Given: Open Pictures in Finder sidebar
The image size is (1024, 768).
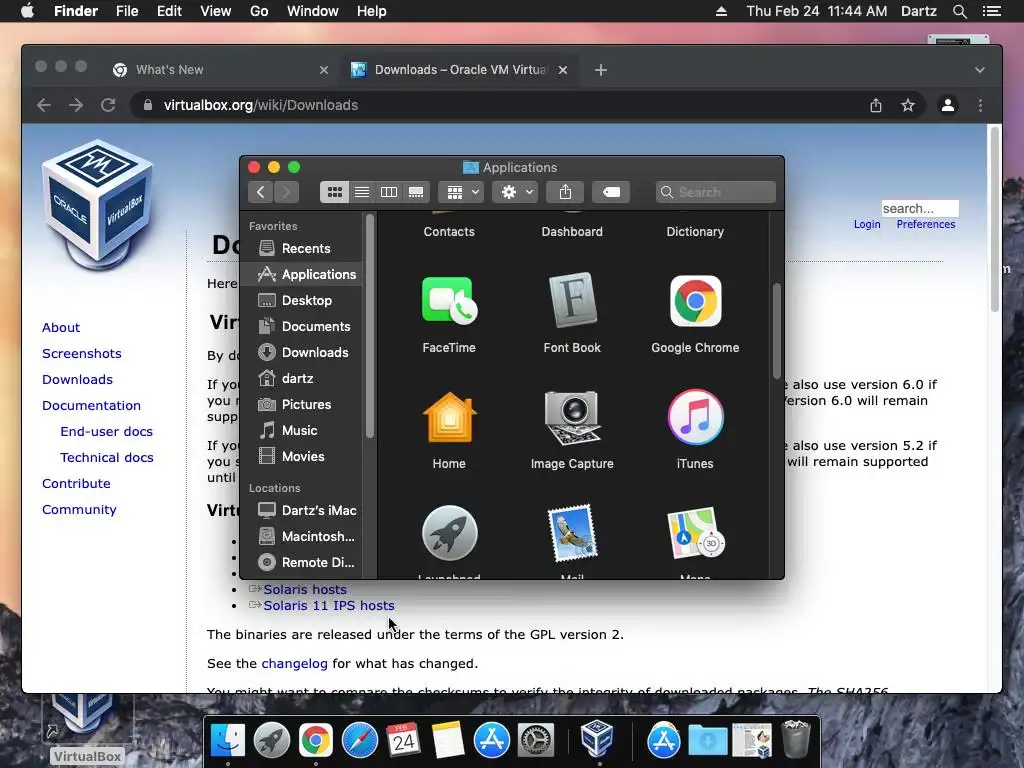Looking at the screenshot, I should 301,404.
